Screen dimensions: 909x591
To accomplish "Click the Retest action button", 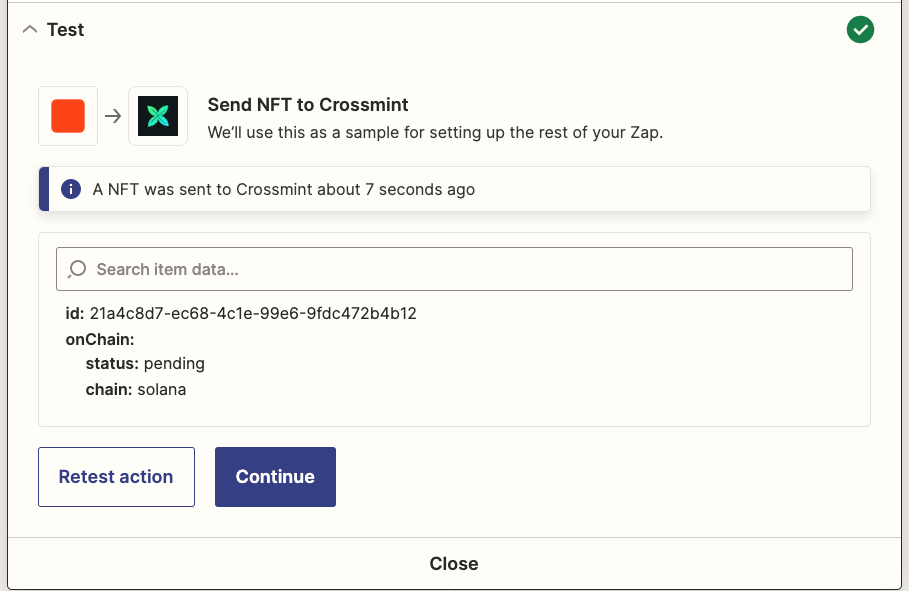I will click(x=117, y=477).
